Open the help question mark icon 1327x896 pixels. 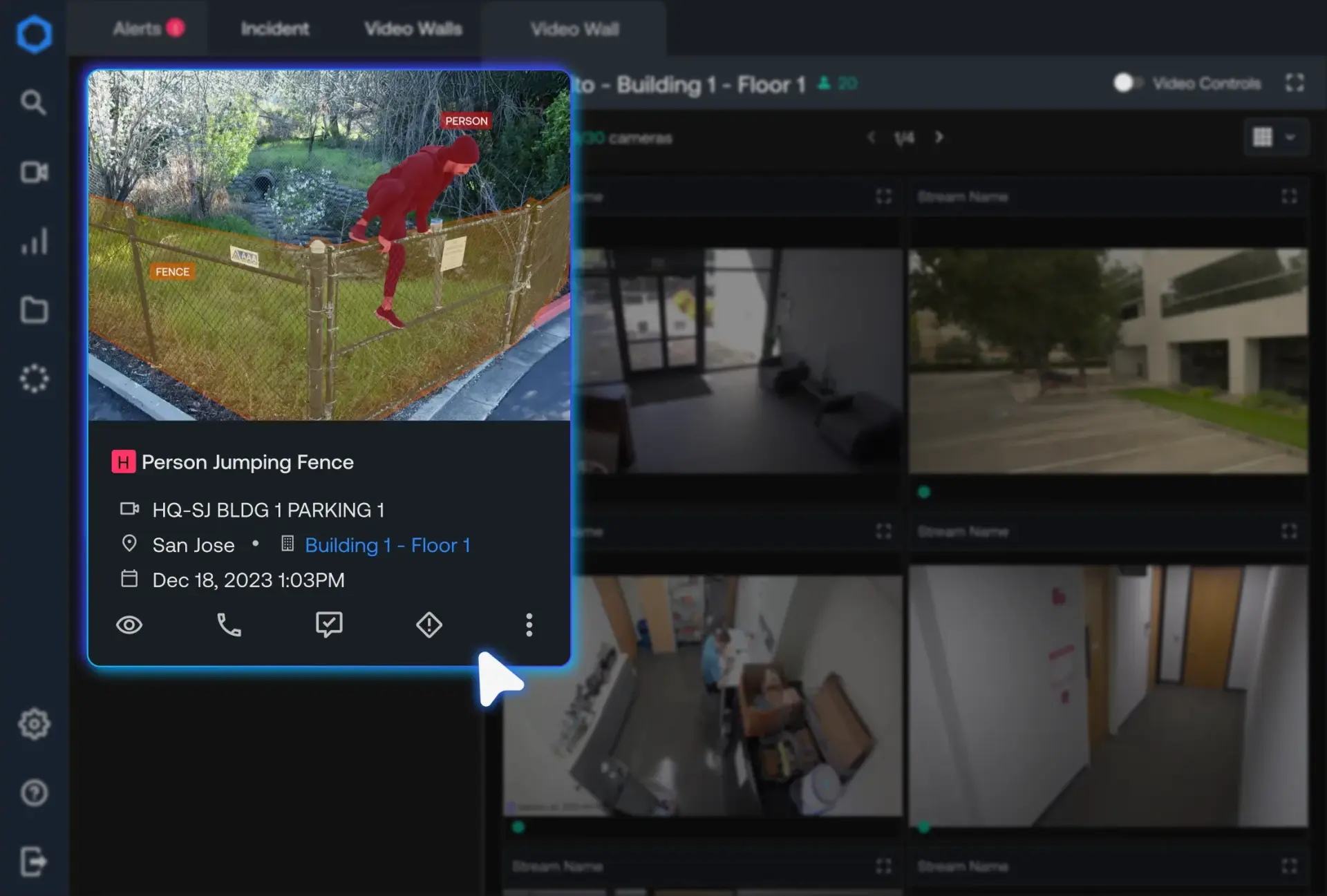coord(34,792)
